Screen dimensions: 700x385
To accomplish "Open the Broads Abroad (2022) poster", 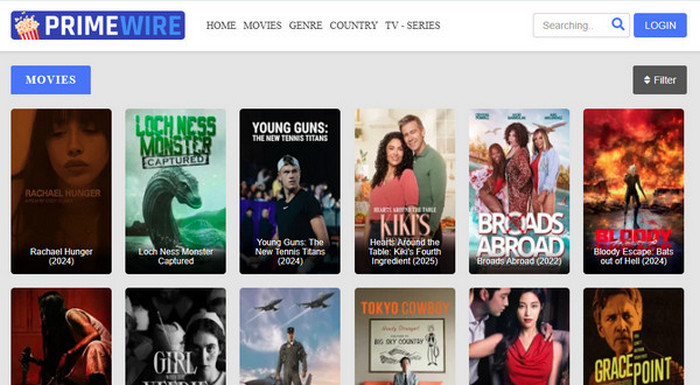I will [519, 191].
